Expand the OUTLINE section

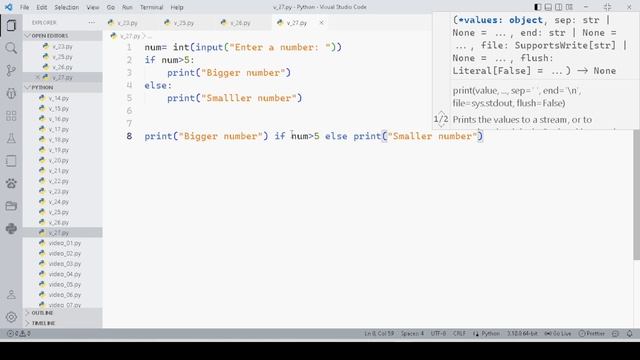point(63,313)
